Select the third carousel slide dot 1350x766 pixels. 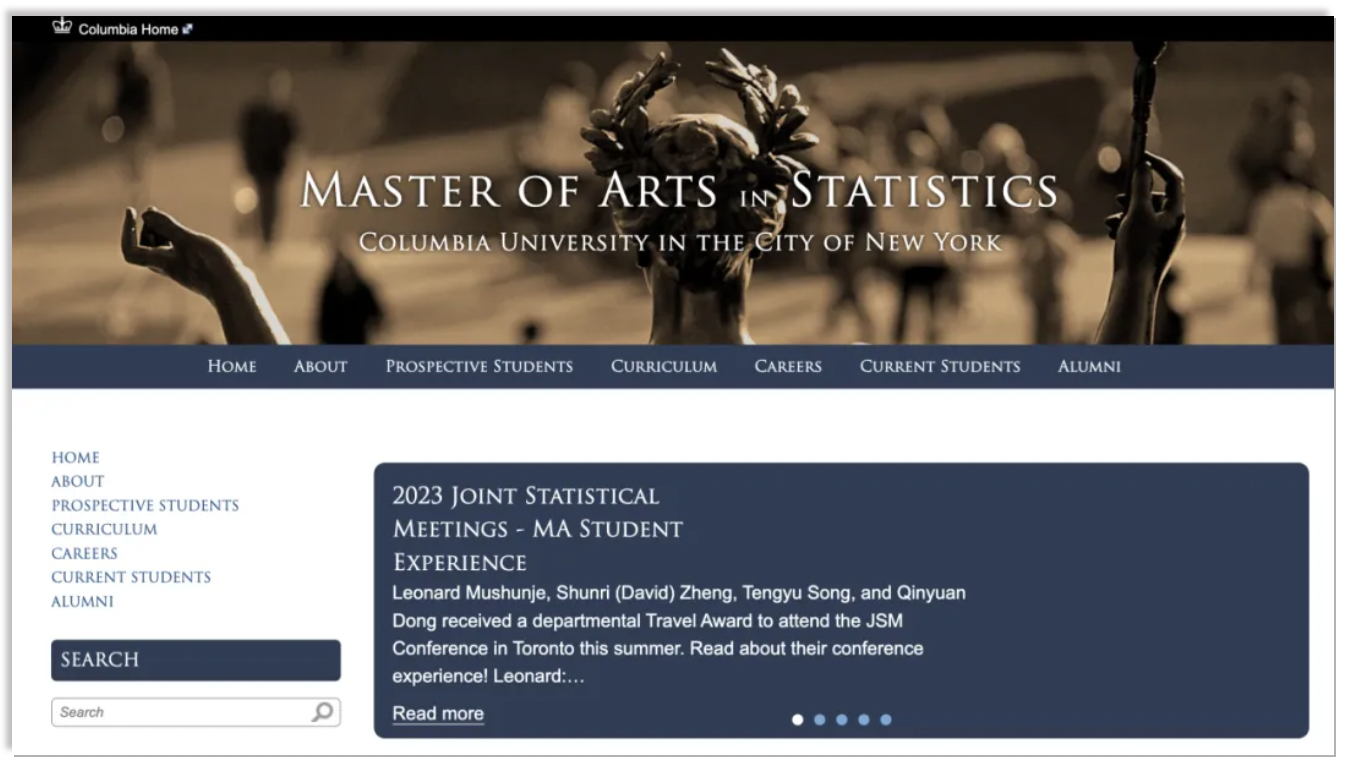842,719
